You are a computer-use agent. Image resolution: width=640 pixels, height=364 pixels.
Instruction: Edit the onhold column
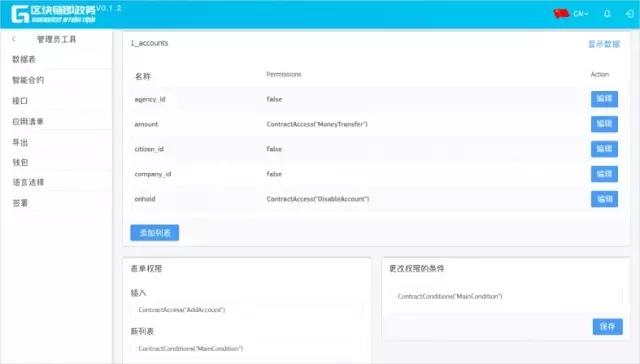[604, 199]
